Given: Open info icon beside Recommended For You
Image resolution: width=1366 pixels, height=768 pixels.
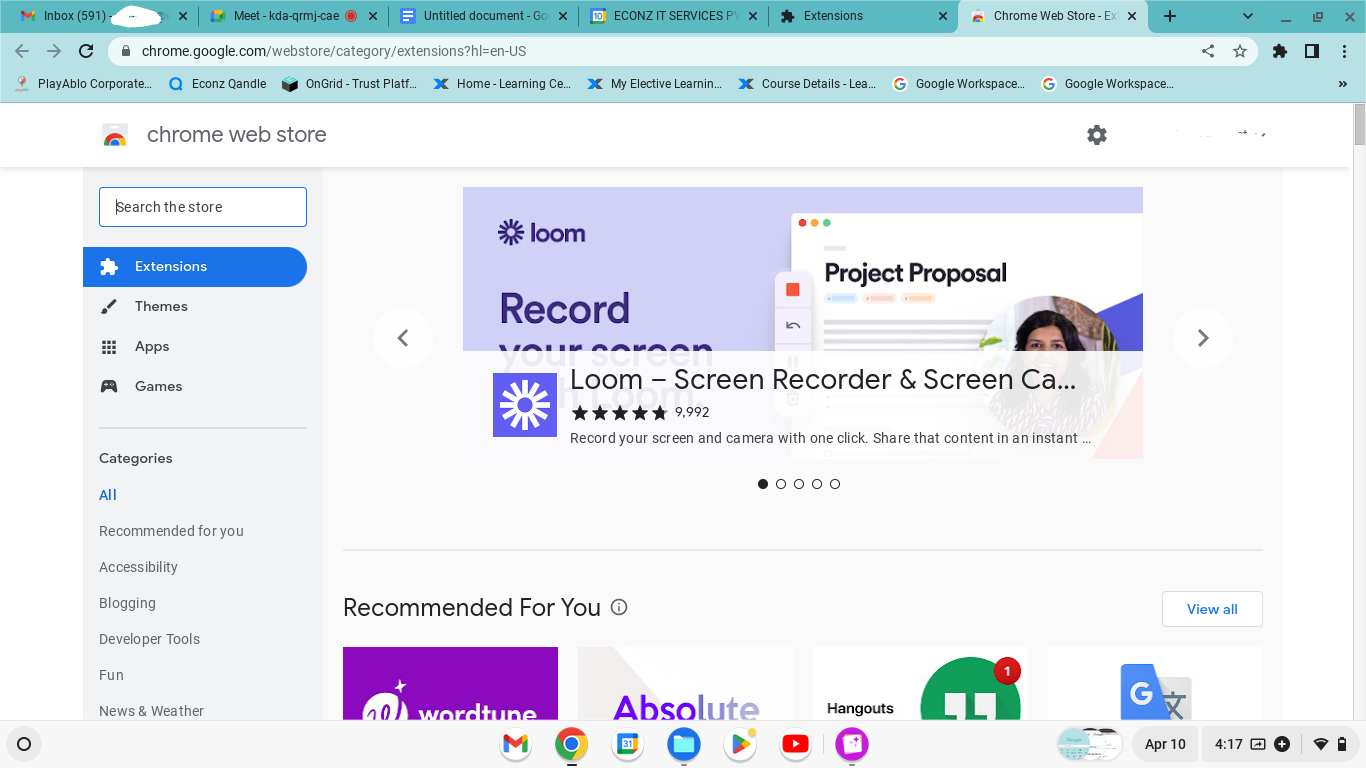Looking at the screenshot, I should 619,607.
